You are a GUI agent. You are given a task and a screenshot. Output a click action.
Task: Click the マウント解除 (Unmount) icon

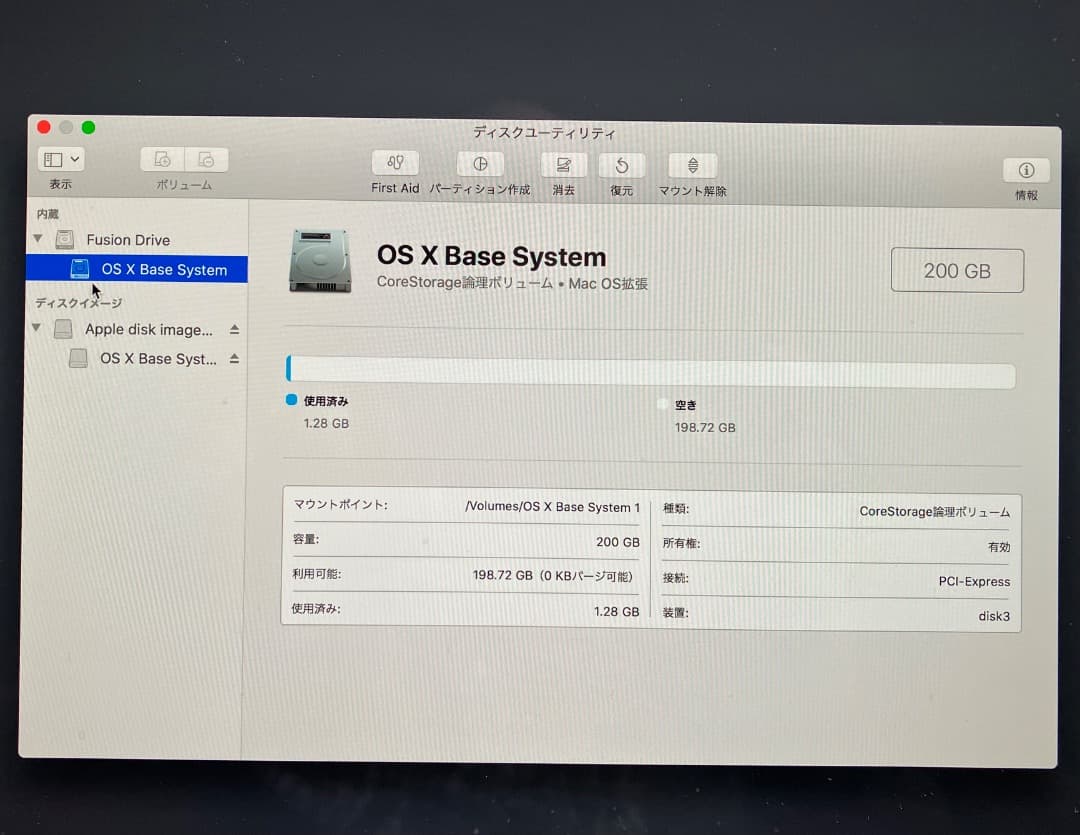692,166
